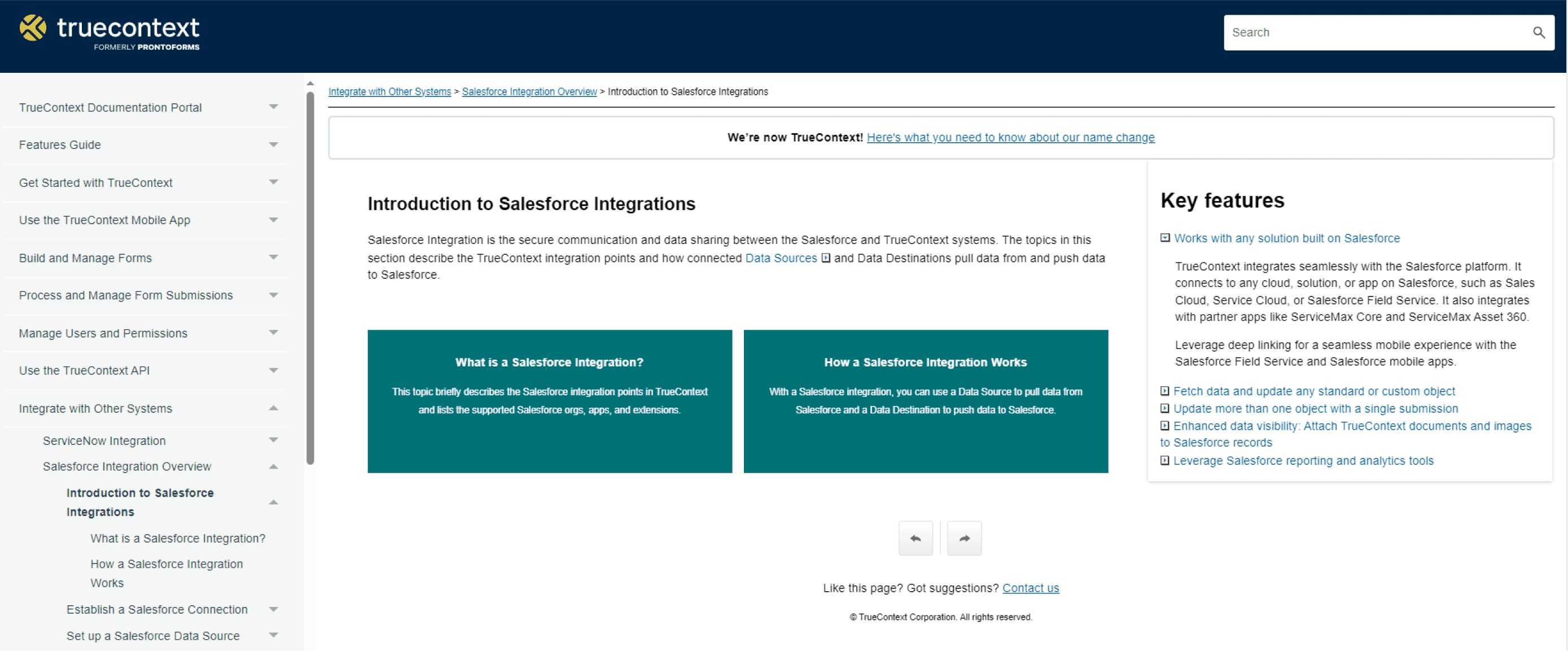
Task: Click the icon next to 'Leverage Salesforce reporting'
Action: click(x=1164, y=461)
